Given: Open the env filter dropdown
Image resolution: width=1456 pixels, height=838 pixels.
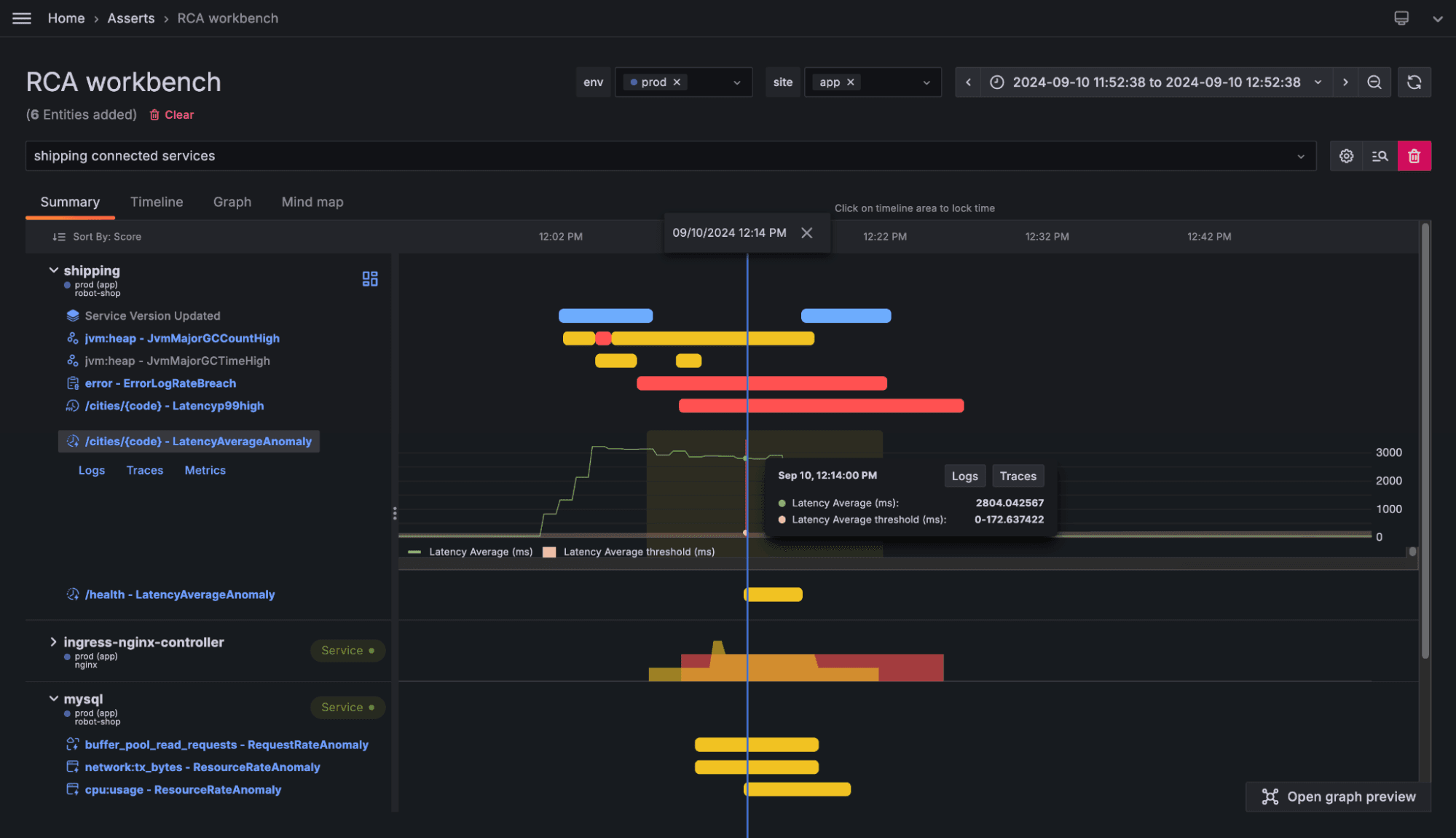Looking at the screenshot, I should 736,82.
